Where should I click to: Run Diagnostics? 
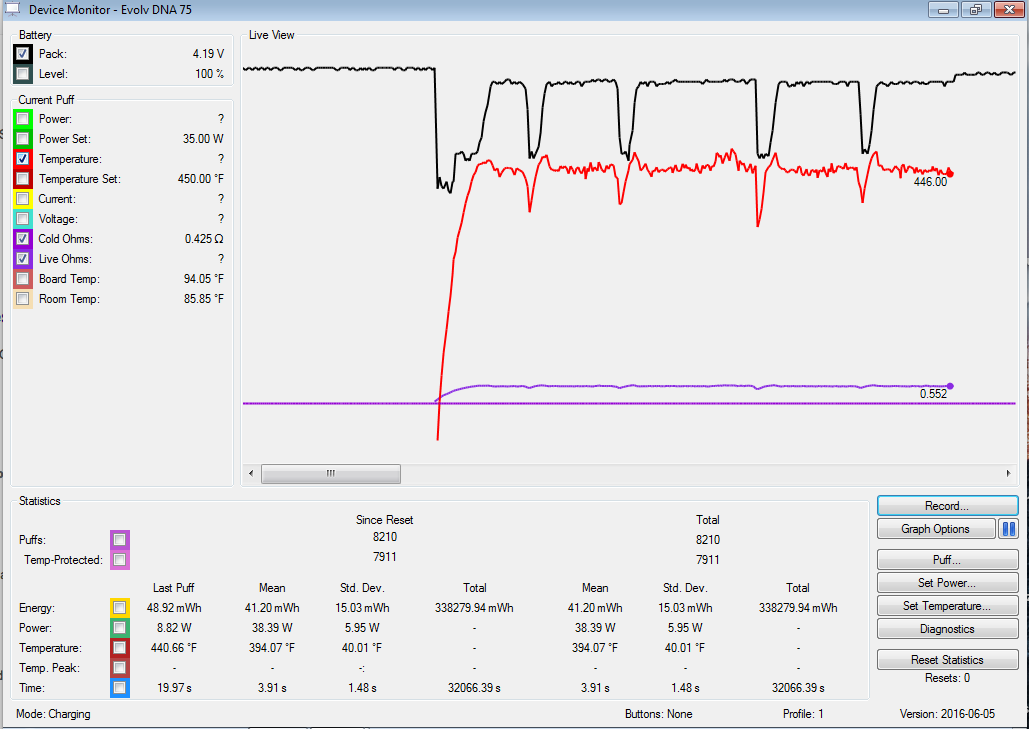[947, 629]
